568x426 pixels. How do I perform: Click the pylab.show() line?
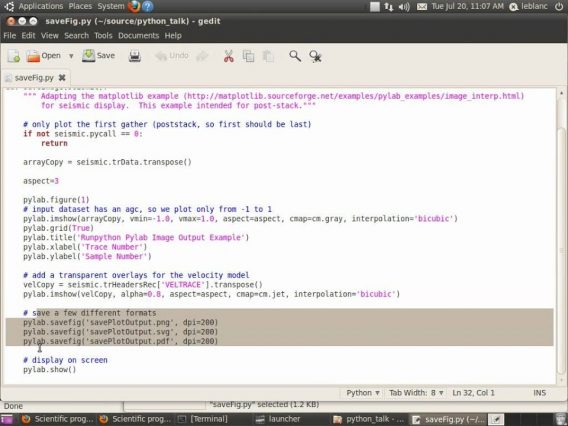point(50,369)
